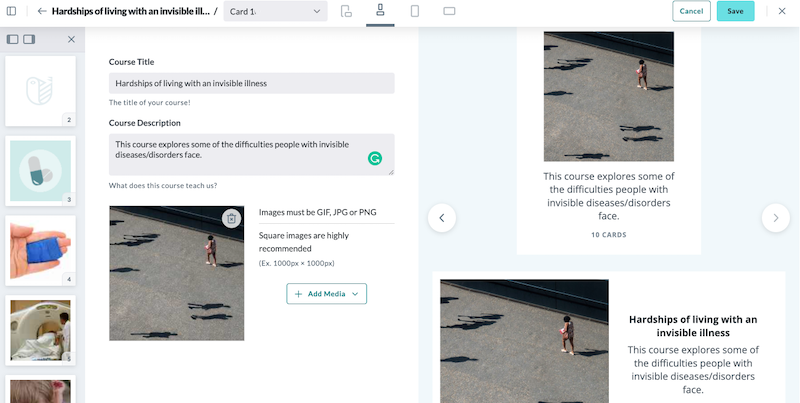The image size is (800, 403).
Task: Select the phone-with-editor layout view icon
Action: [346, 11]
